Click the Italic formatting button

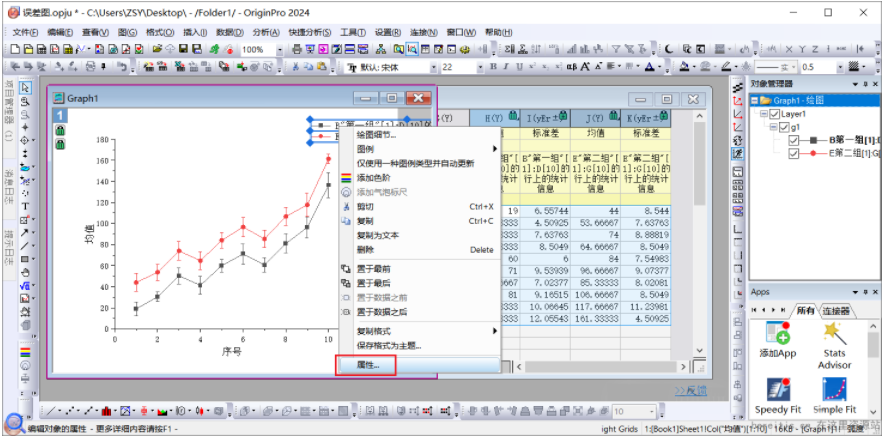click(x=506, y=67)
